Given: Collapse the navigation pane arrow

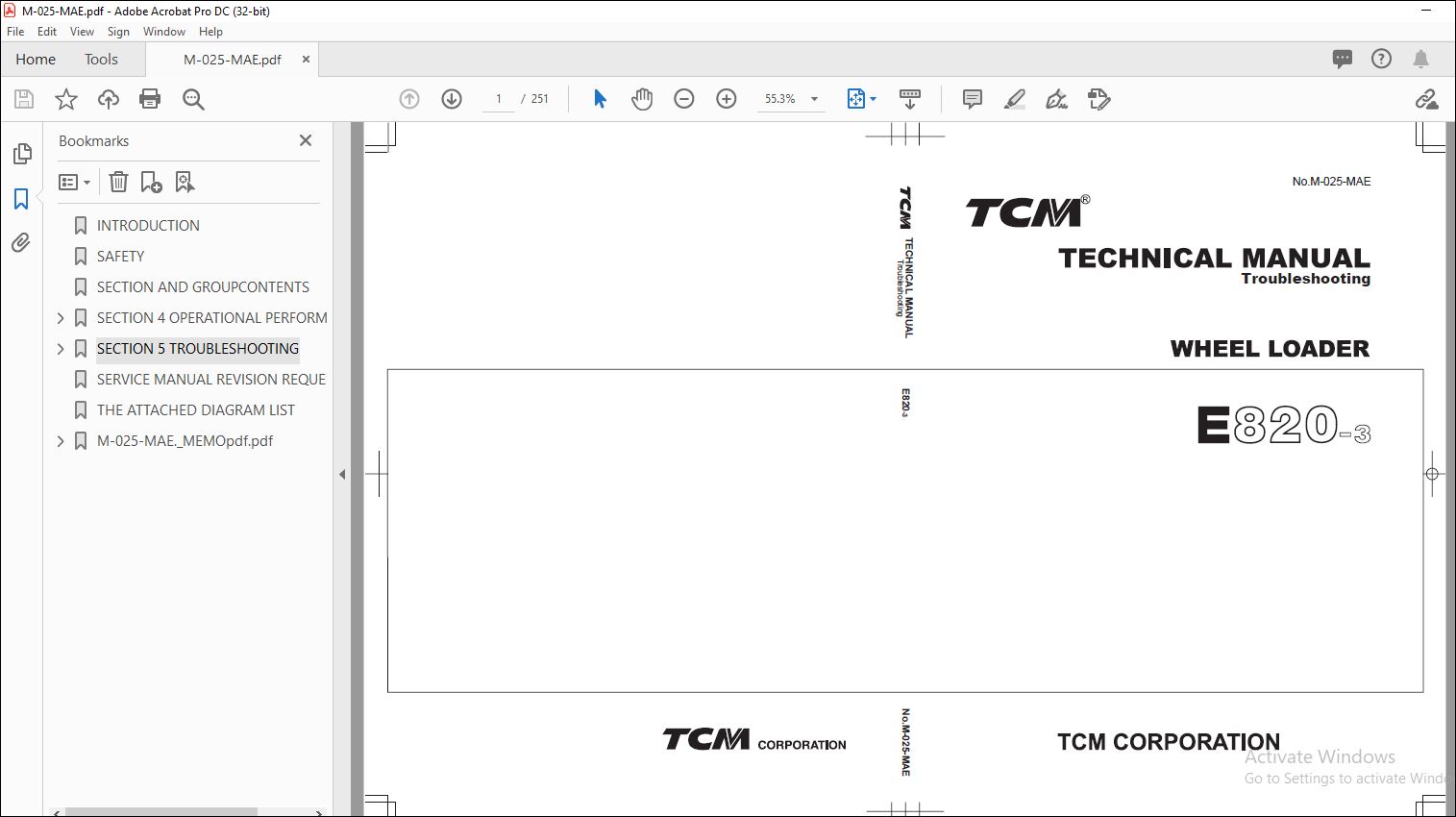Looking at the screenshot, I should (x=342, y=474).
